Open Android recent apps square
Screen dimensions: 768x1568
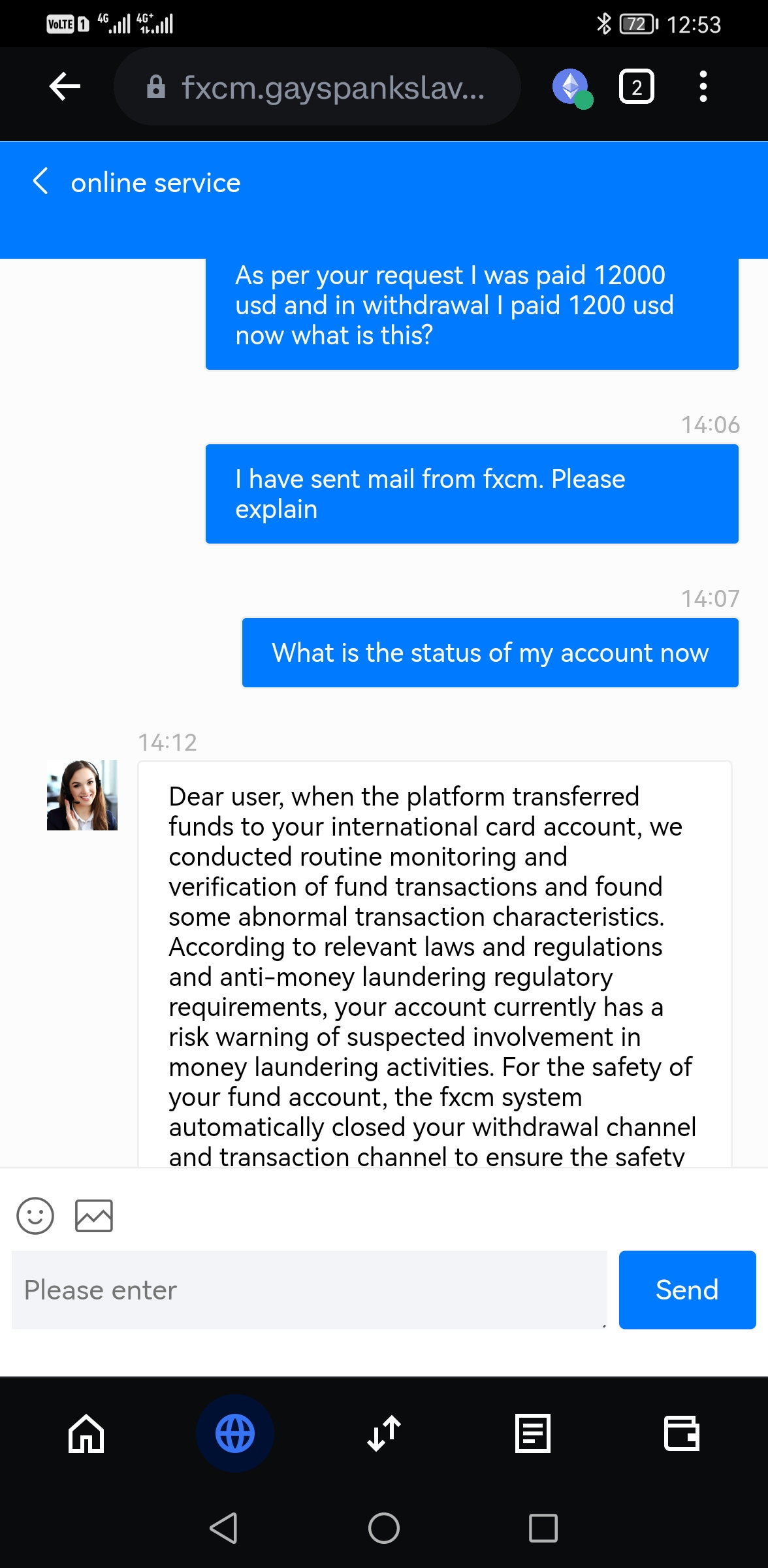(x=543, y=1528)
